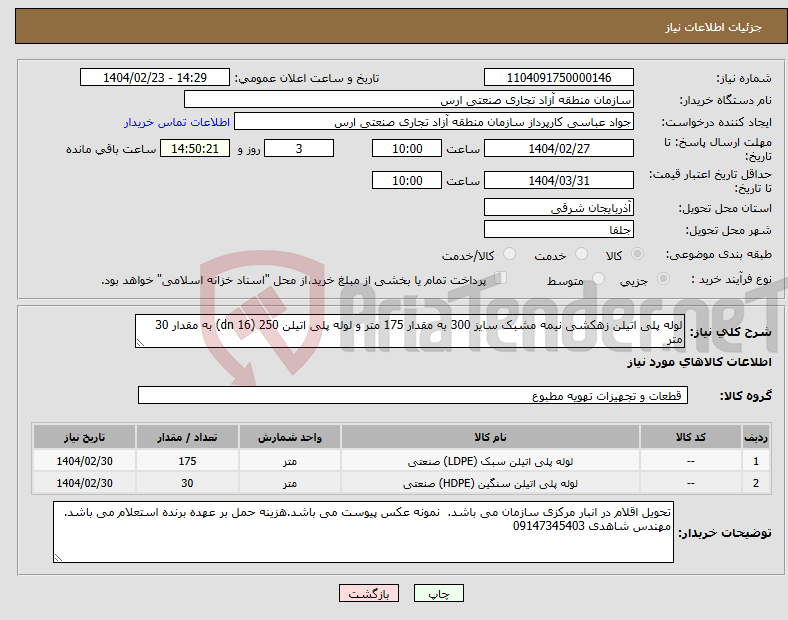Click quantity cell 30

187,483
